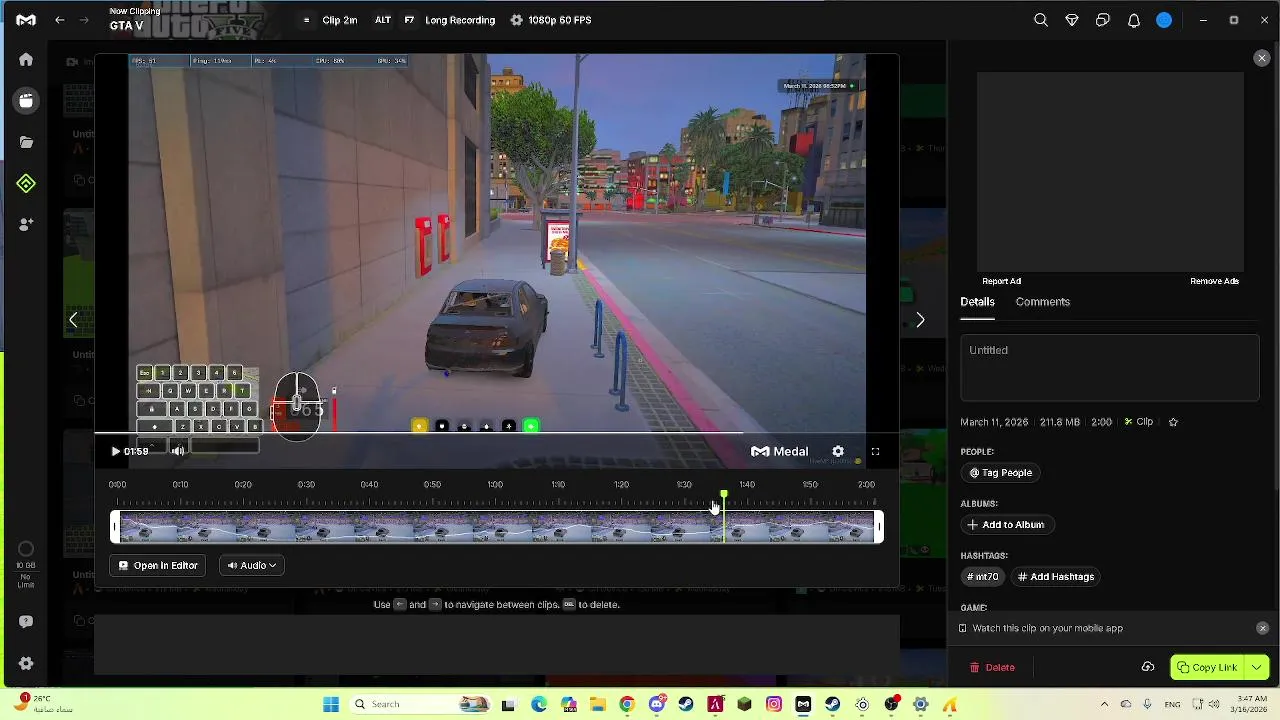The image size is (1280, 720).
Task: Click the scissors Clip type label
Action: pos(1139,422)
